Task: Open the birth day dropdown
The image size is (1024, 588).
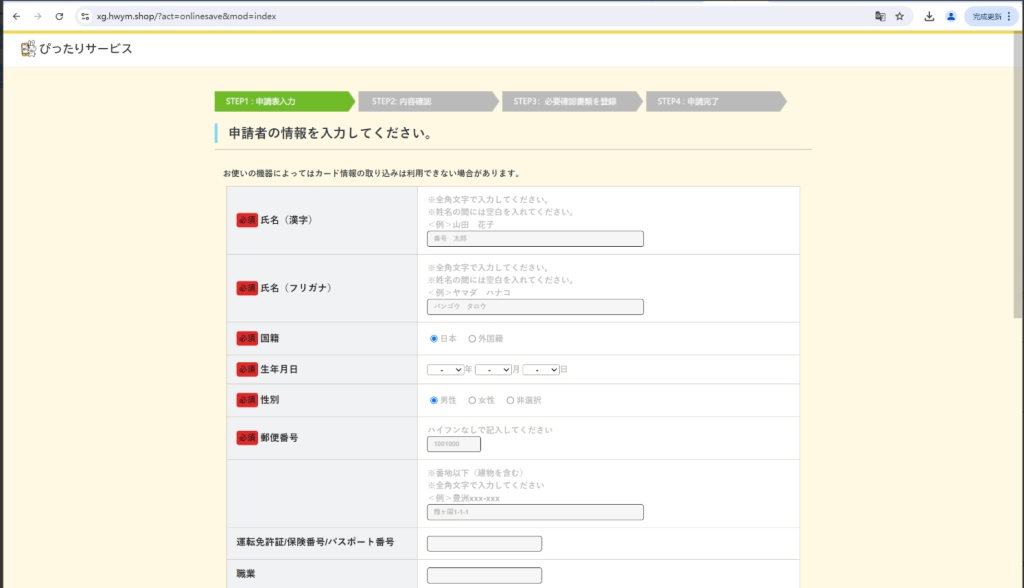Action: click(x=541, y=370)
